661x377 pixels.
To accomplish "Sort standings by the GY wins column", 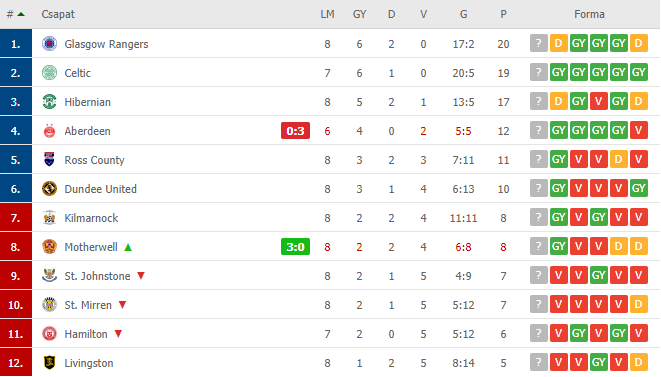I will (x=359, y=14).
